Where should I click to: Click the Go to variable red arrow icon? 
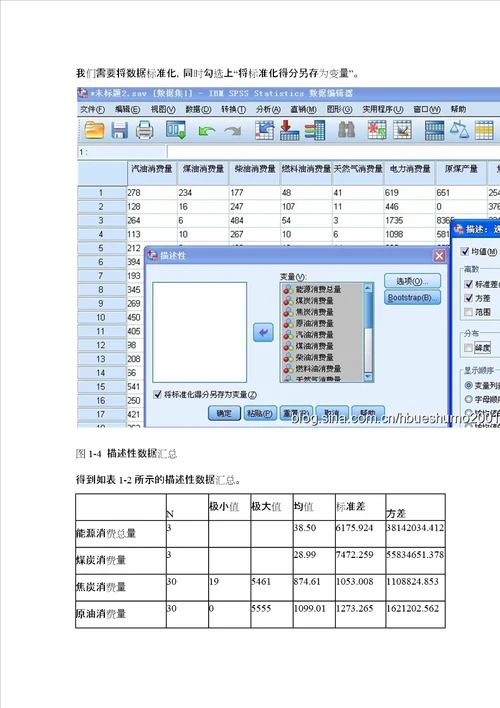point(289,130)
